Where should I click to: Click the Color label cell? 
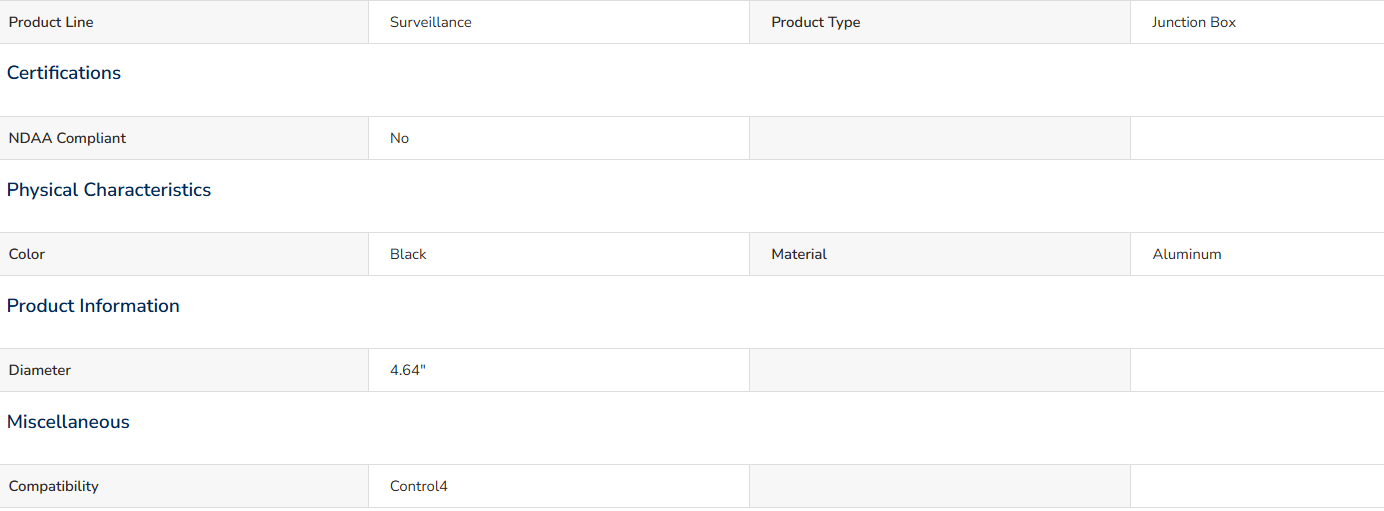tap(184, 254)
